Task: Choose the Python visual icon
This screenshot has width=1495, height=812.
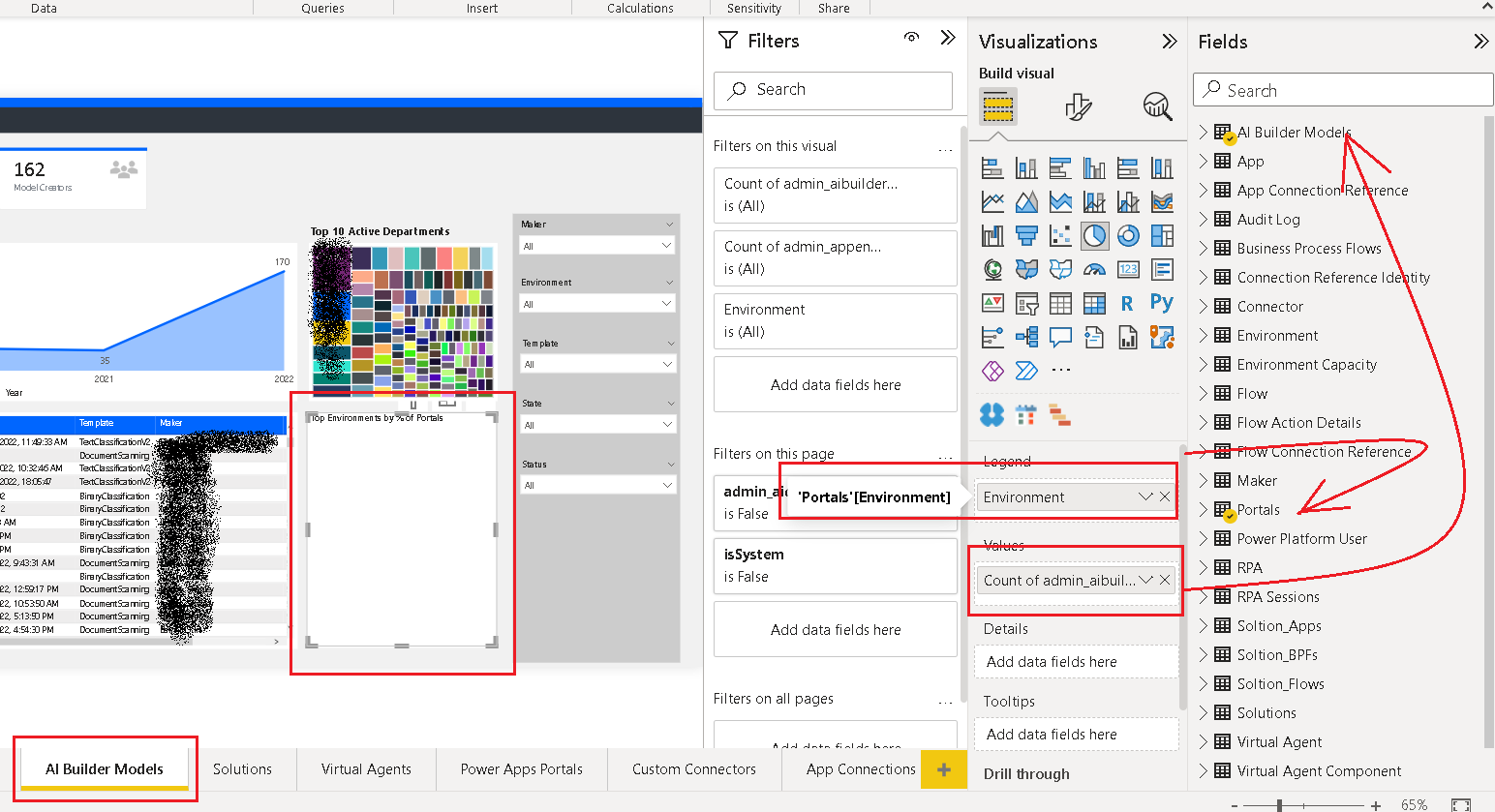Action: 1161,303
